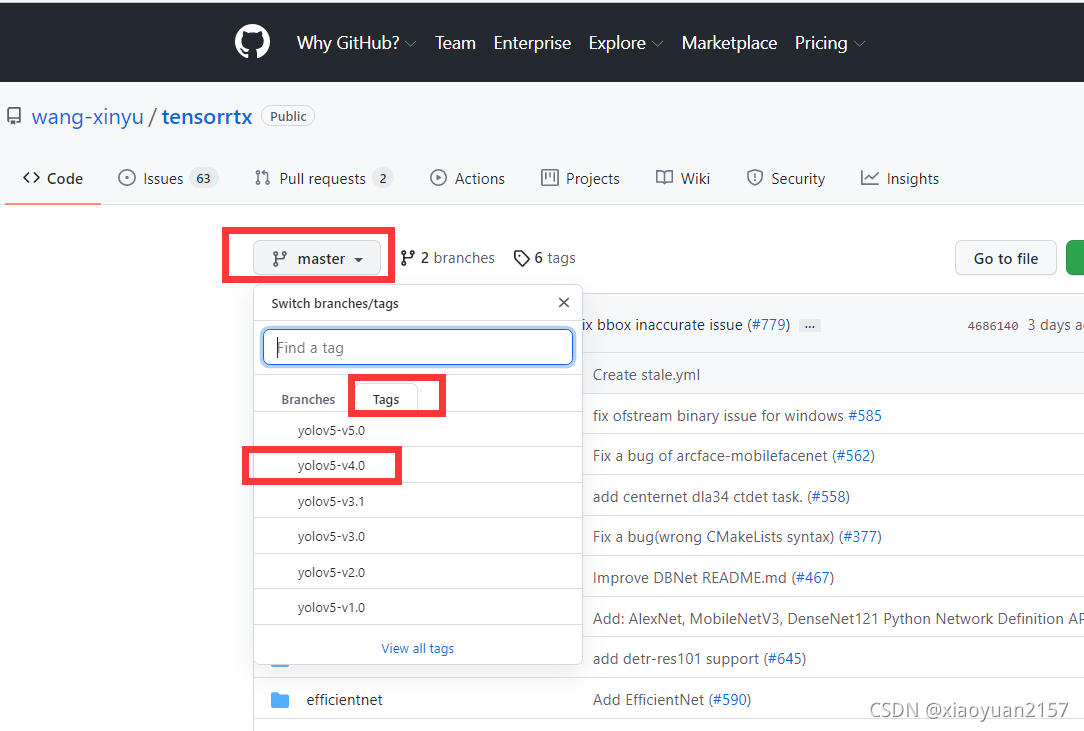Click the Go to file button
The height and width of the screenshot is (731, 1084).
click(1006, 258)
